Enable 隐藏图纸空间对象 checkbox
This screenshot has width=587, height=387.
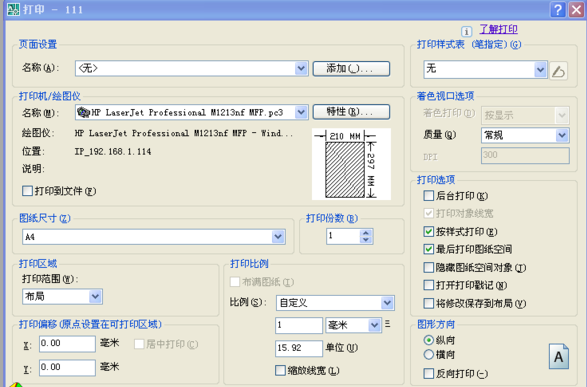point(428,267)
